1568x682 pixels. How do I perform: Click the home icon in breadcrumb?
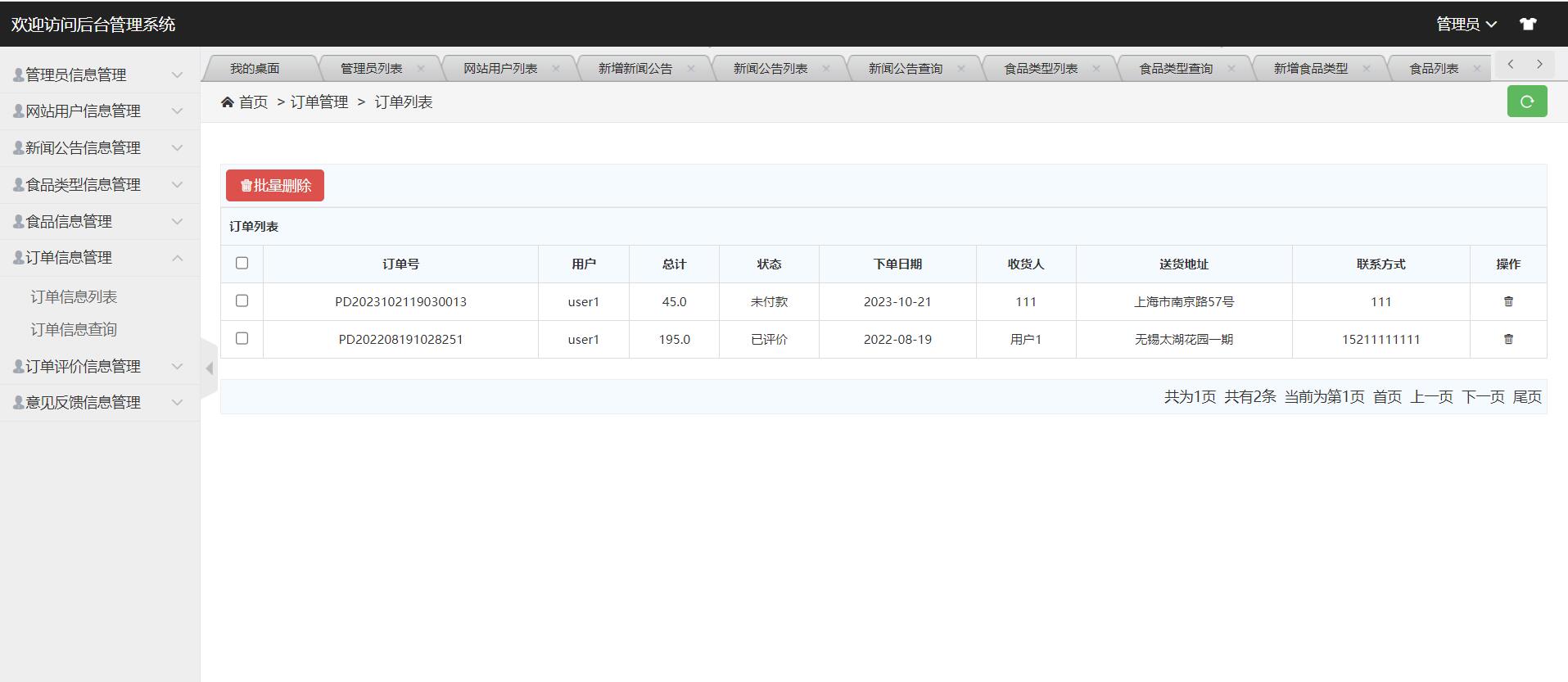(228, 102)
